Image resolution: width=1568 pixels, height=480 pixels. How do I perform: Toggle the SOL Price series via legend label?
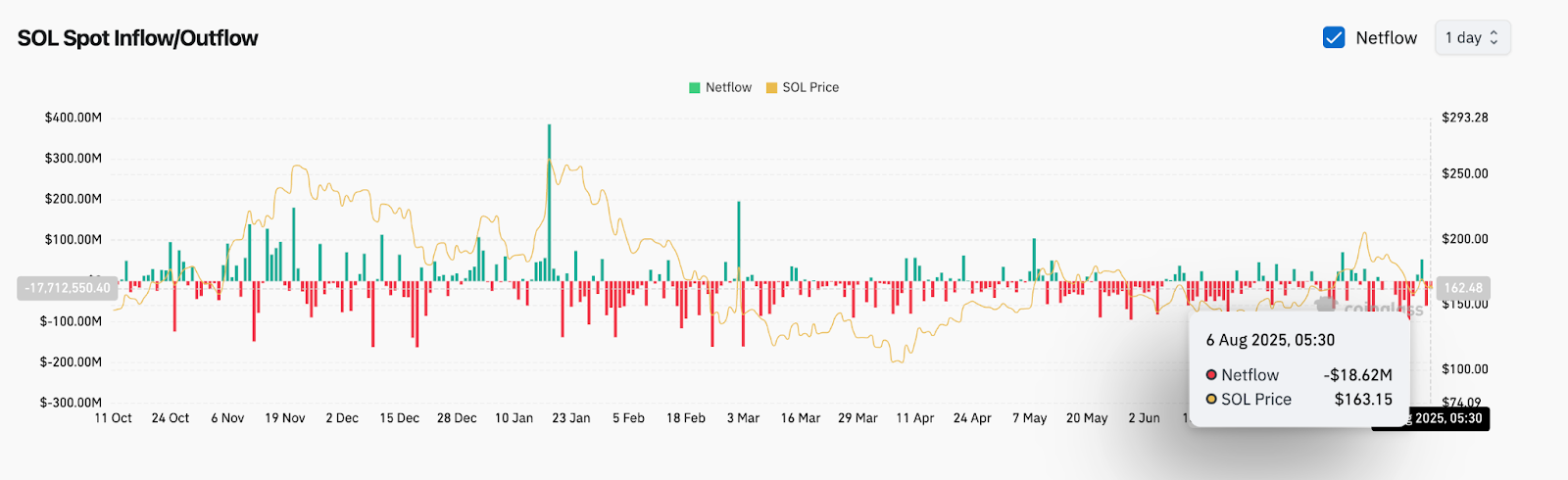[810, 88]
